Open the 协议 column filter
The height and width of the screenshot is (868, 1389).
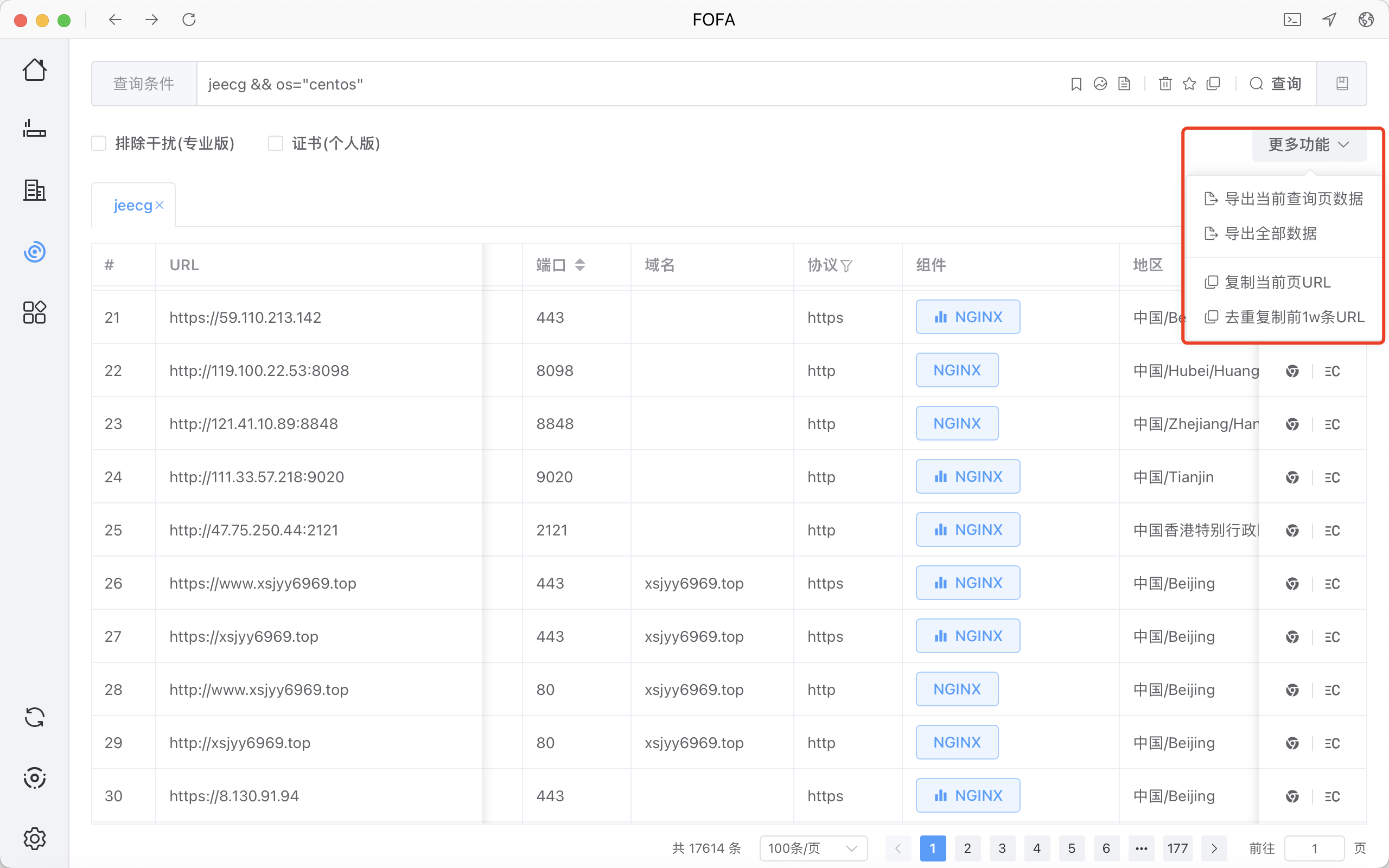pos(846,265)
